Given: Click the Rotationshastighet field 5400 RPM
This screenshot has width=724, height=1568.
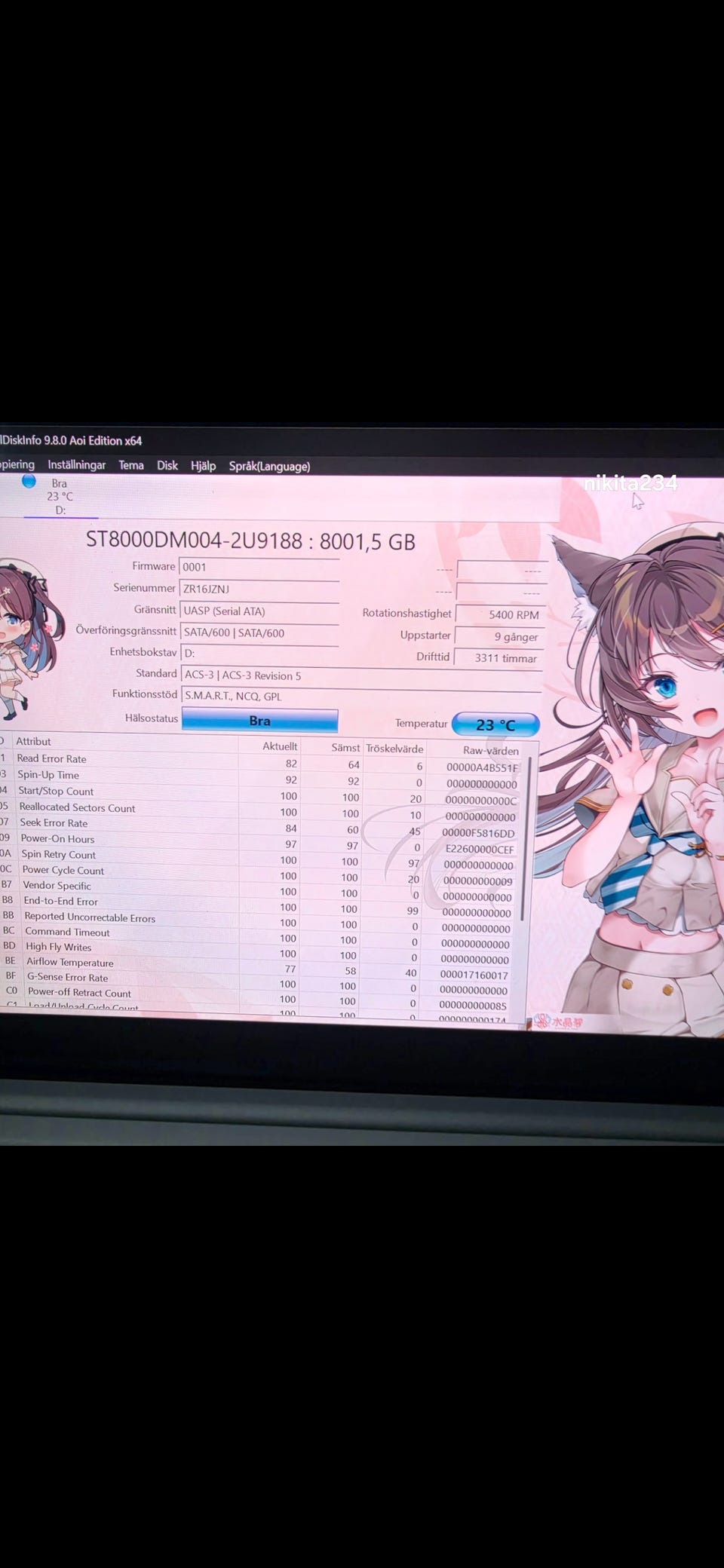Looking at the screenshot, I should point(499,614).
